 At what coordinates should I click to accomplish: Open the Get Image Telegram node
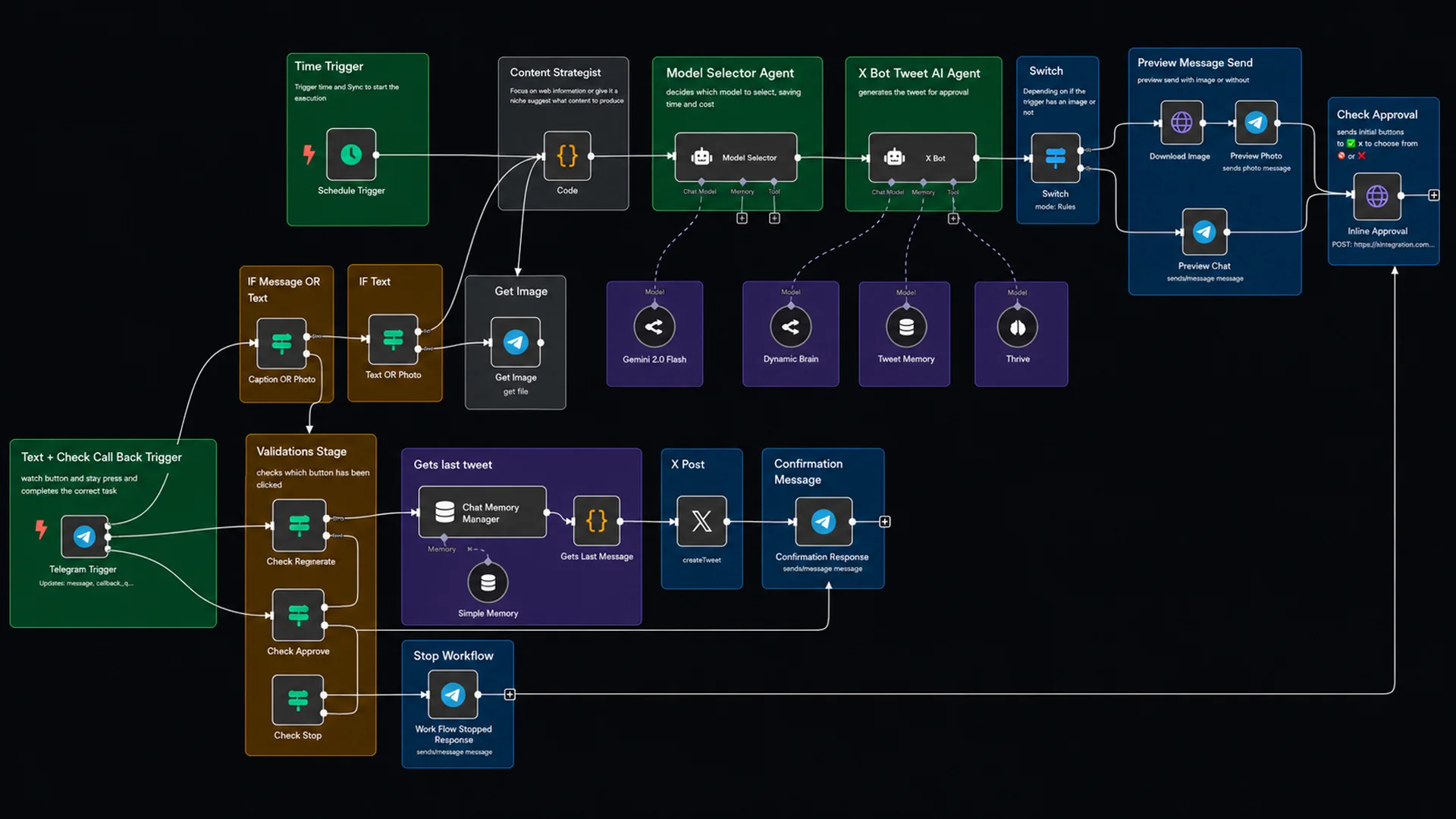[x=516, y=343]
